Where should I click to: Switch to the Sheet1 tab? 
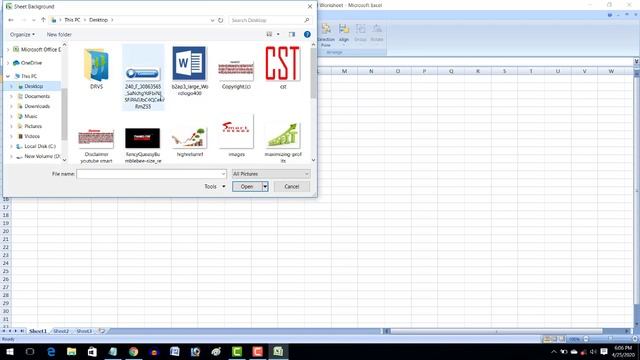tap(38, 331)
